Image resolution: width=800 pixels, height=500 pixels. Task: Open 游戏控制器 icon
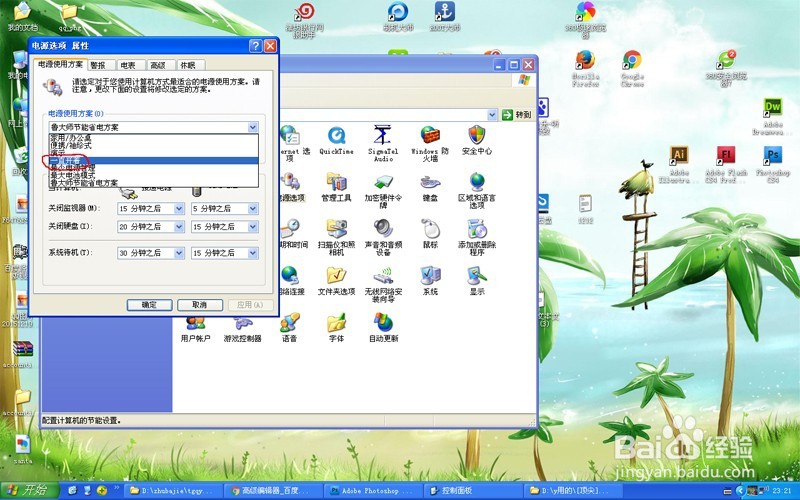point(242,328)
